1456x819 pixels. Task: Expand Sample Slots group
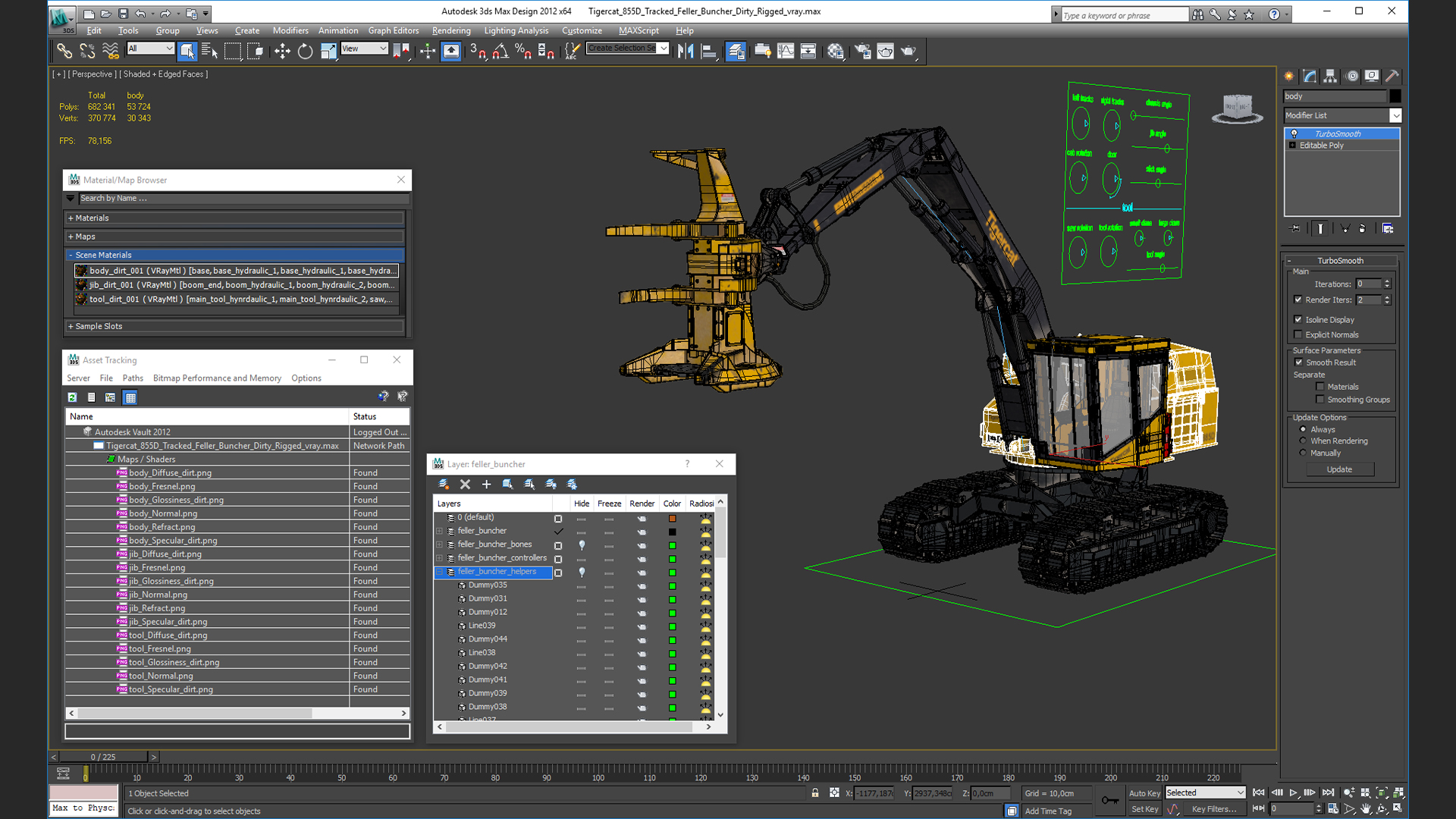71,326
